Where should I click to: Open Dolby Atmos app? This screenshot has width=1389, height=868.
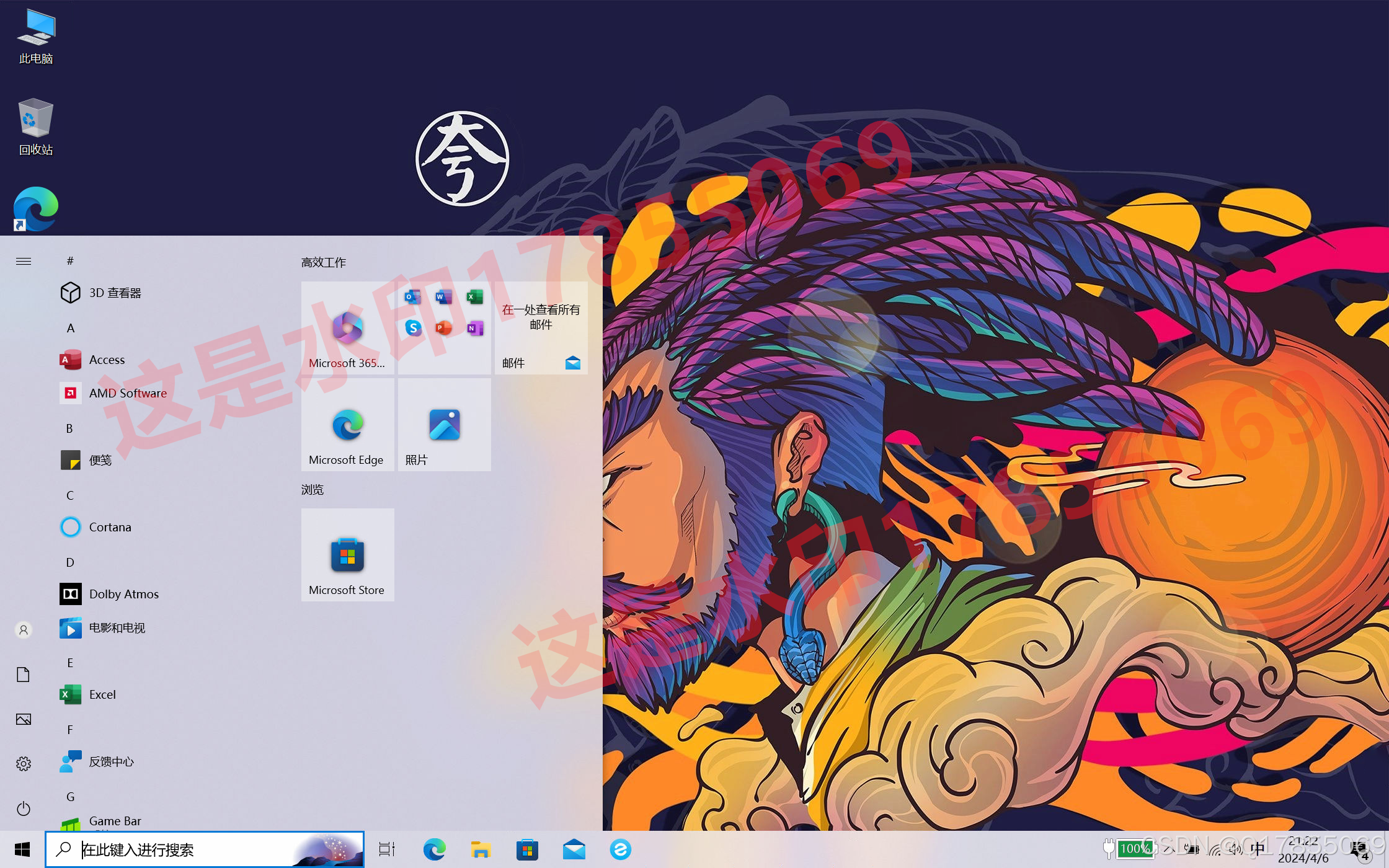point(123,594)
